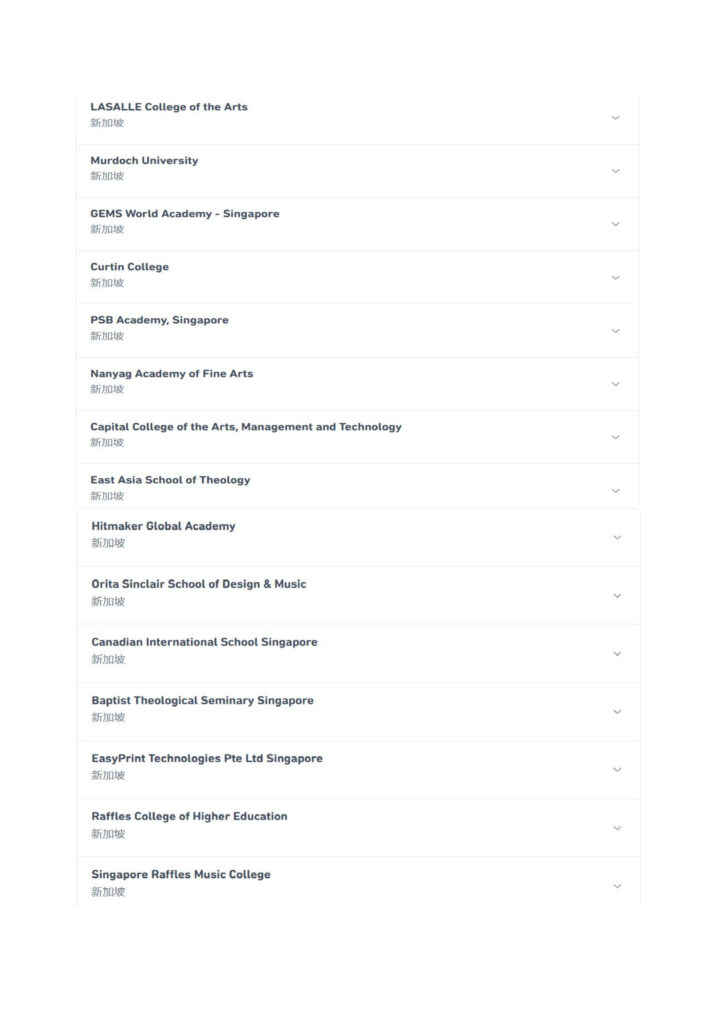The height and width of the screenshot is (1024, 724).
Task: Select the Murdoch University title text
Action: [144, 161]
